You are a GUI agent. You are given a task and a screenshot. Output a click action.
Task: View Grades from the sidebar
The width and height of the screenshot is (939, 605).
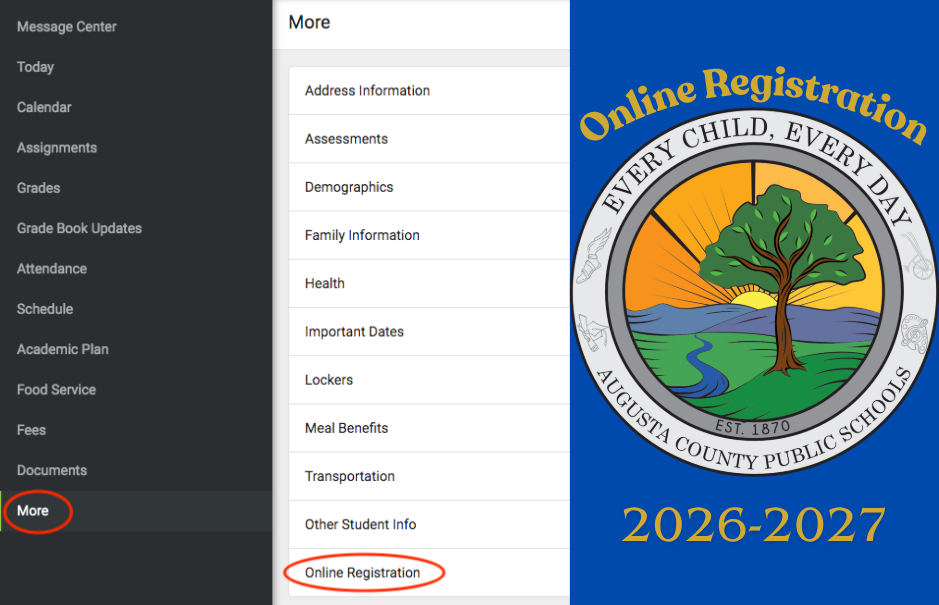pos(38,187)
